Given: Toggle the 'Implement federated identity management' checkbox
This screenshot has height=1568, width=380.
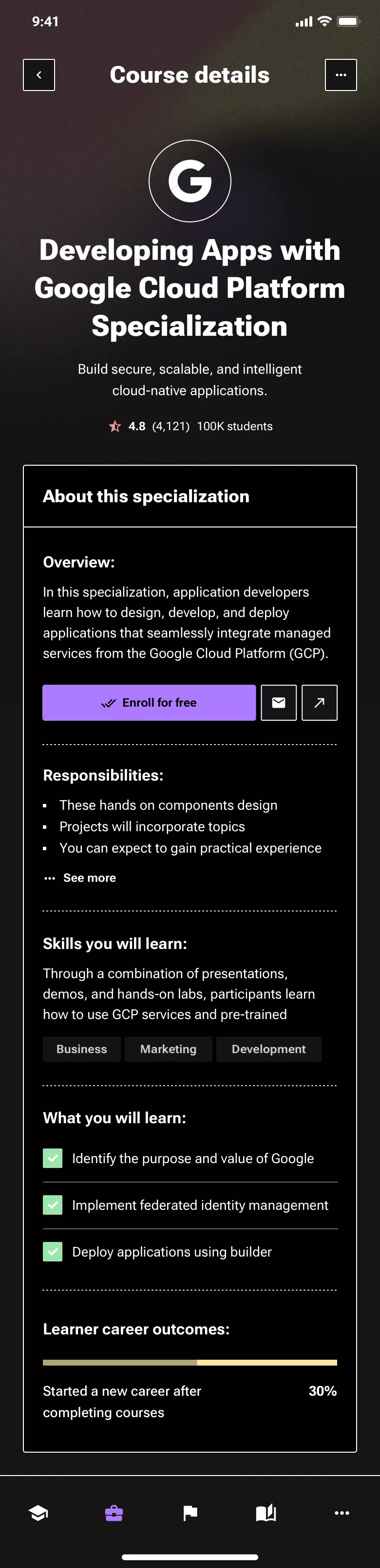Looking at the screenshot, I should tap(53, 1204).
